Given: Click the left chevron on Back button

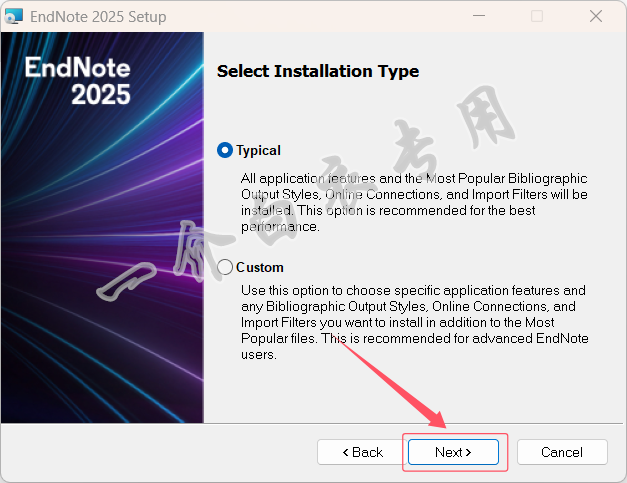Looking at the screenshot, I should pyautogui.click(x=346, y=453).
